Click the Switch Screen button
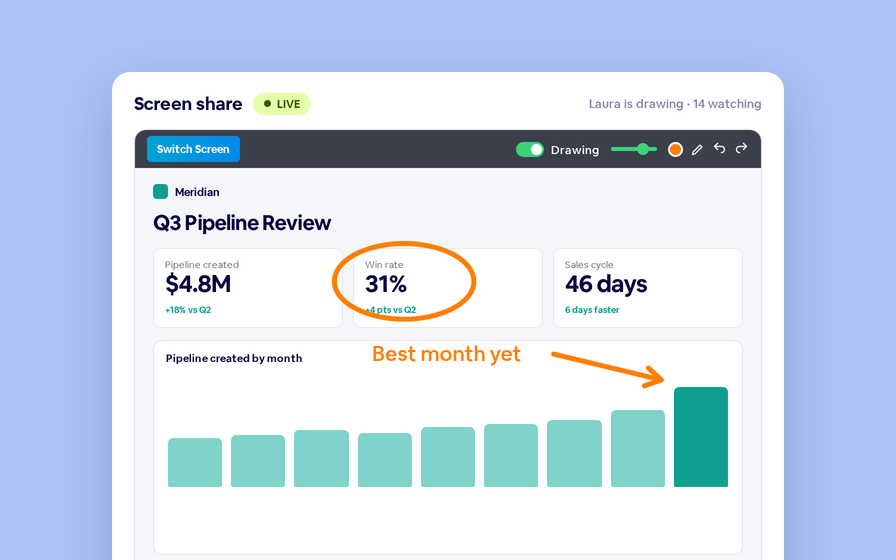896x560 pixels. tap(193, 149)
